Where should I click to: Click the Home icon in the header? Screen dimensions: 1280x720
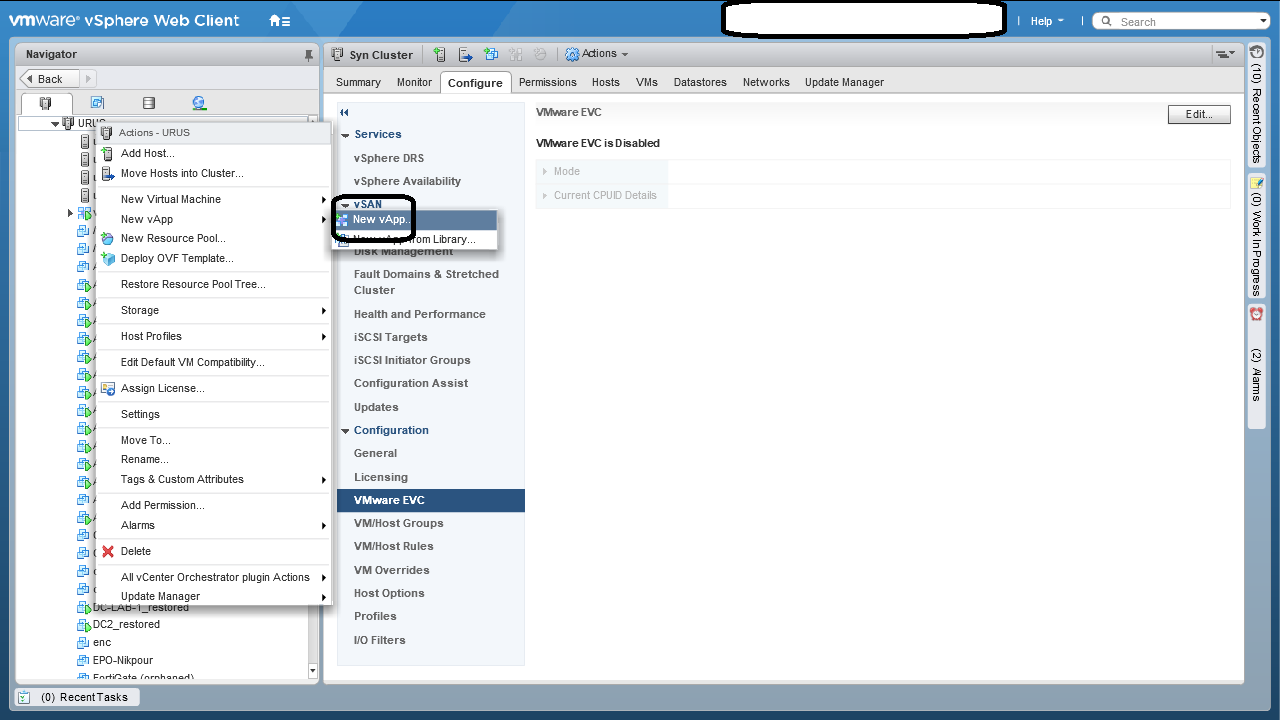click(279, 21)
